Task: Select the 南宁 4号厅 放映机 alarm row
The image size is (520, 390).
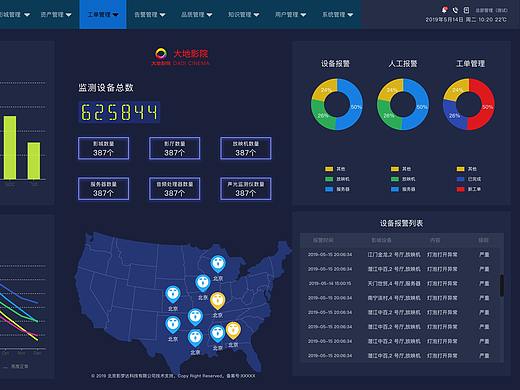Action: (x=400, y=298)
